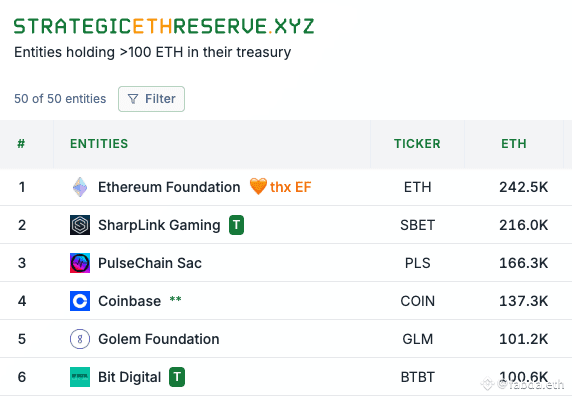Sort by the ETH column header
The width and height of the screenshot is (572, 400).
pos(514,144)
